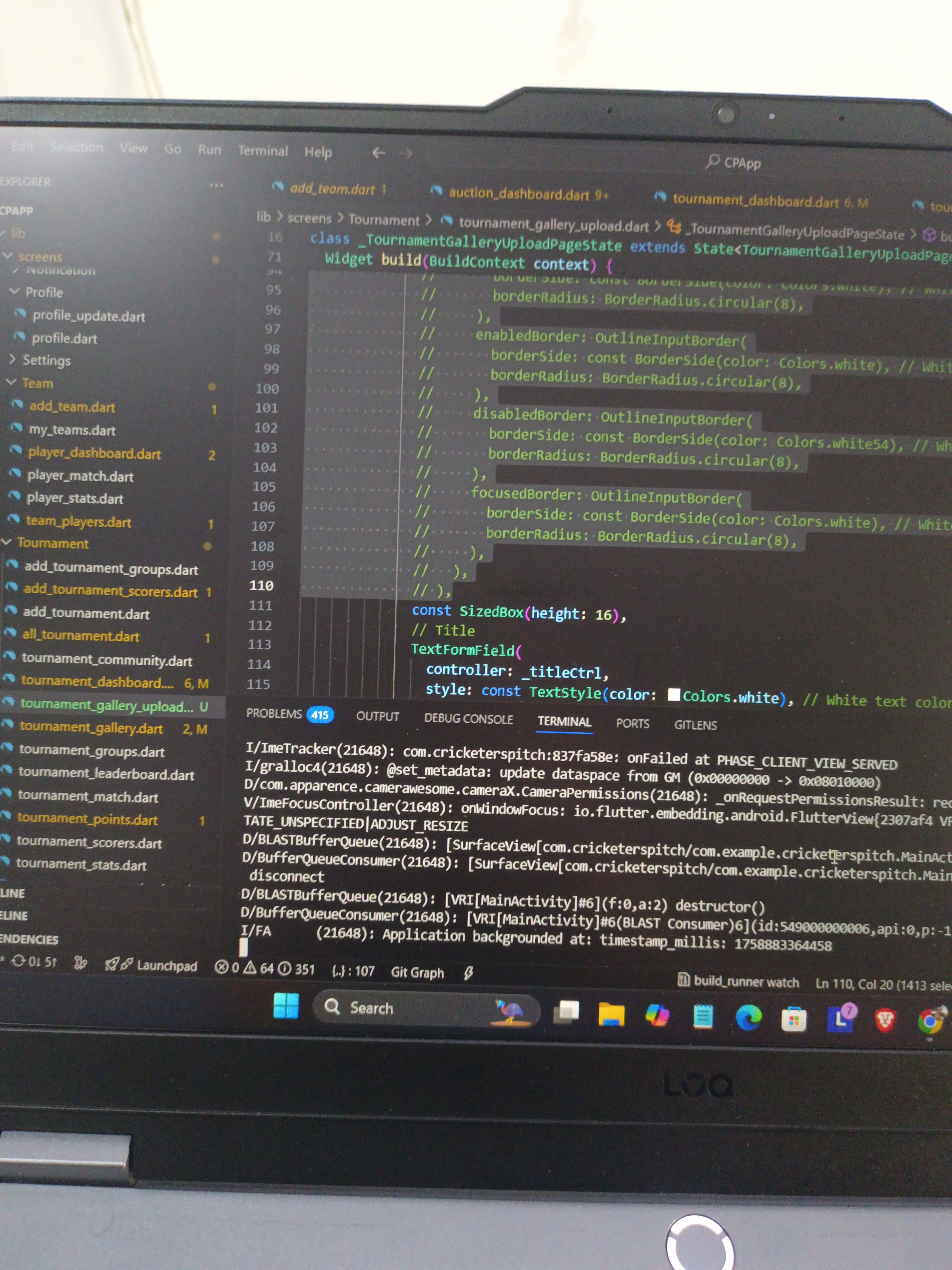Open errors and warnings count in status bar
Image resolution: width=952 pixels, height=1270 pixels.
click(x=265, y=968)
